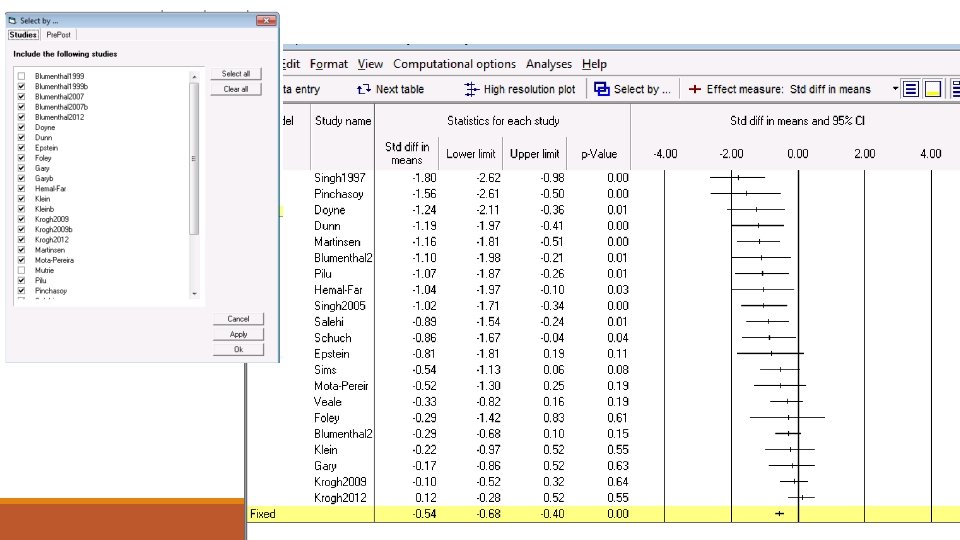960x540 pixels.
Task: Open the High resolution plot icon
Action: [471, 89]
